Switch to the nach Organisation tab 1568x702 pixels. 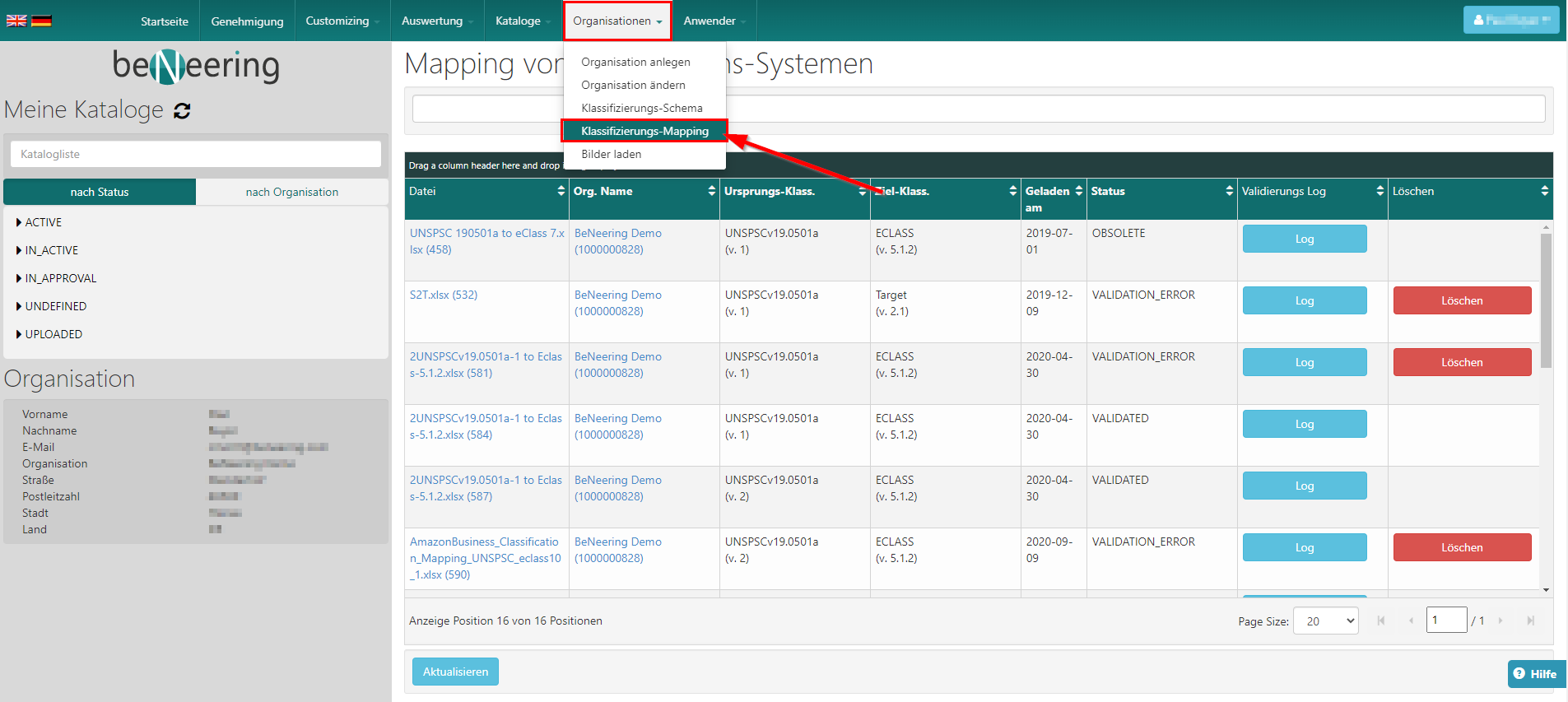(x=291, y=192)
